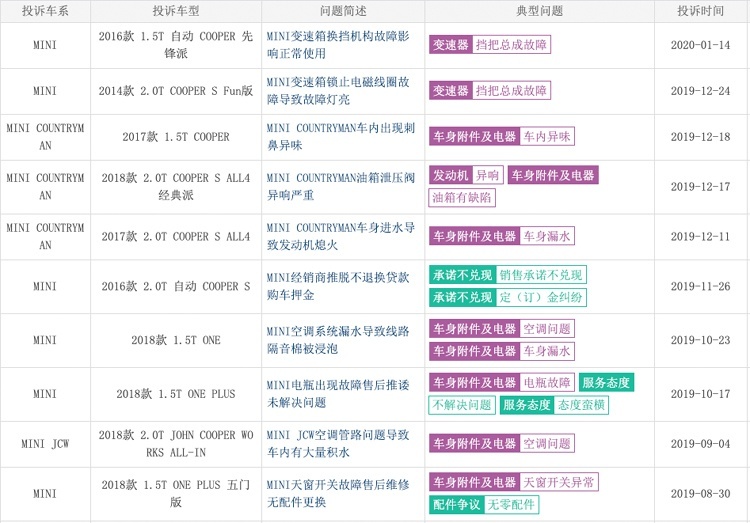This screenshot has height=523, width=750.
Task: Click 天窗开关异常 tag
Action: [559, 482]
